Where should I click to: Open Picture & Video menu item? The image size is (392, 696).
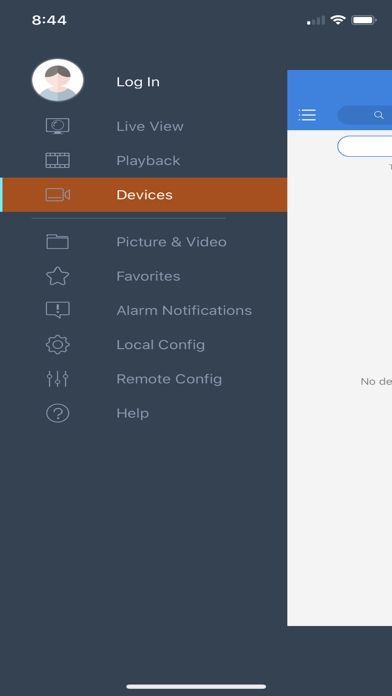click(171, 242)
